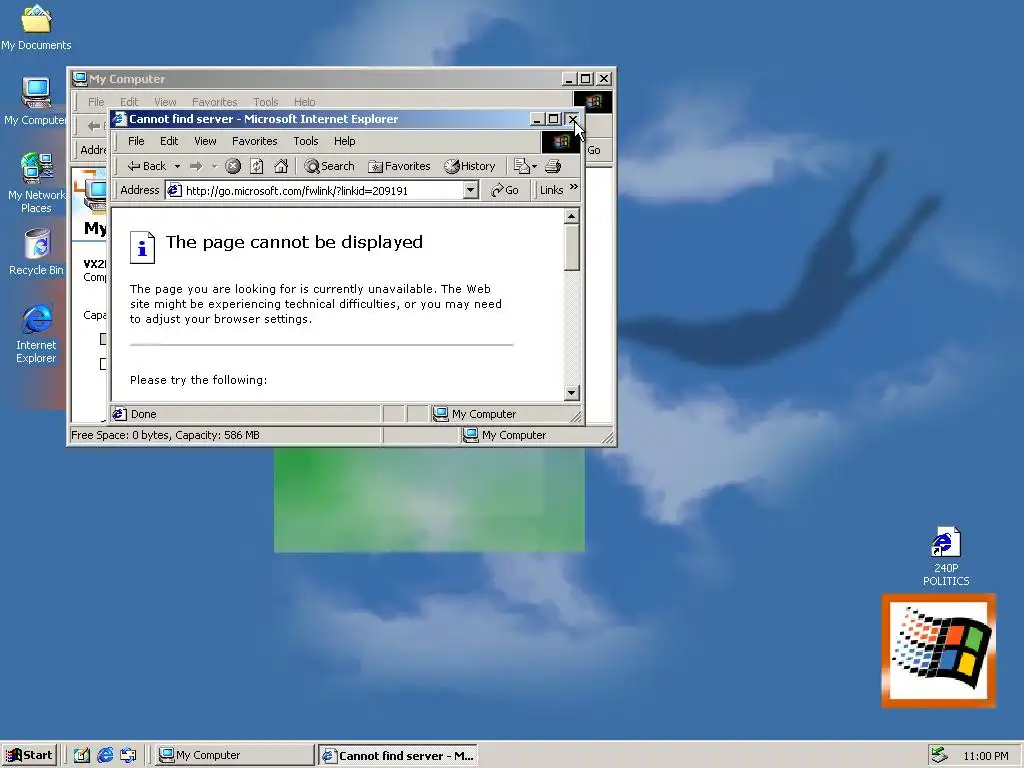Click the Stop loading icon
The width and height of the screenshot is (1024, 768).
[233, 167]
